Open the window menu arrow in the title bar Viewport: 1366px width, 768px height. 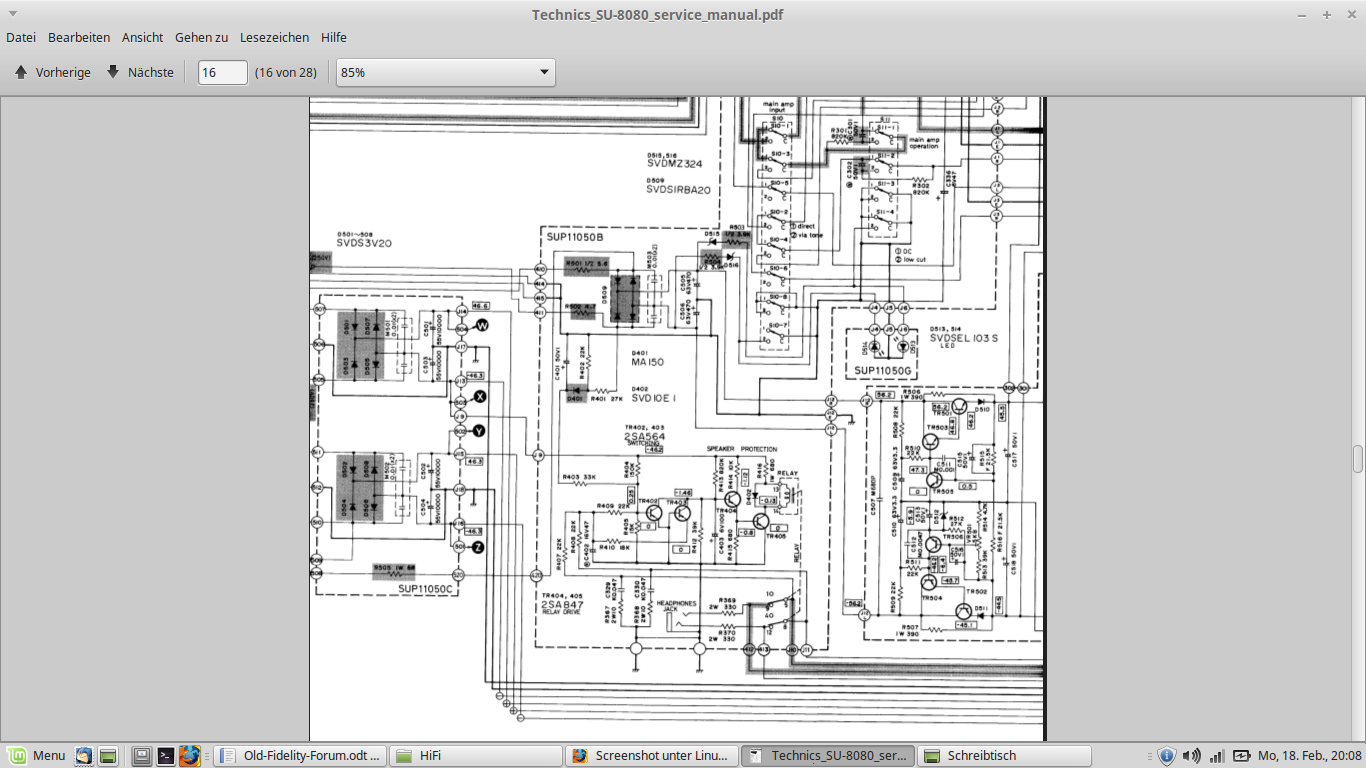[x=13, y=14]
